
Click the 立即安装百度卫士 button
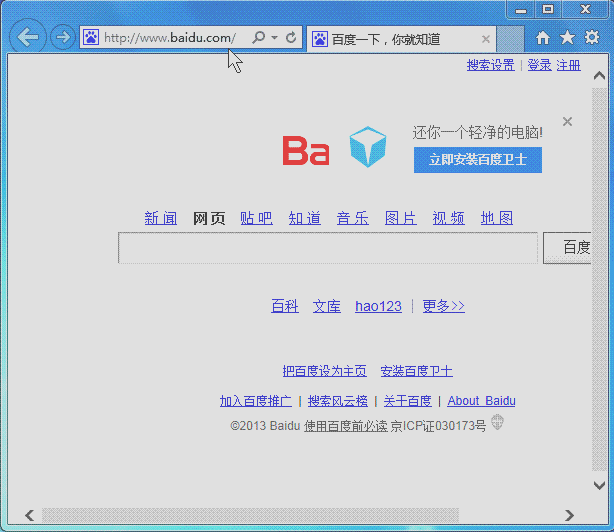tap(478, 160)
